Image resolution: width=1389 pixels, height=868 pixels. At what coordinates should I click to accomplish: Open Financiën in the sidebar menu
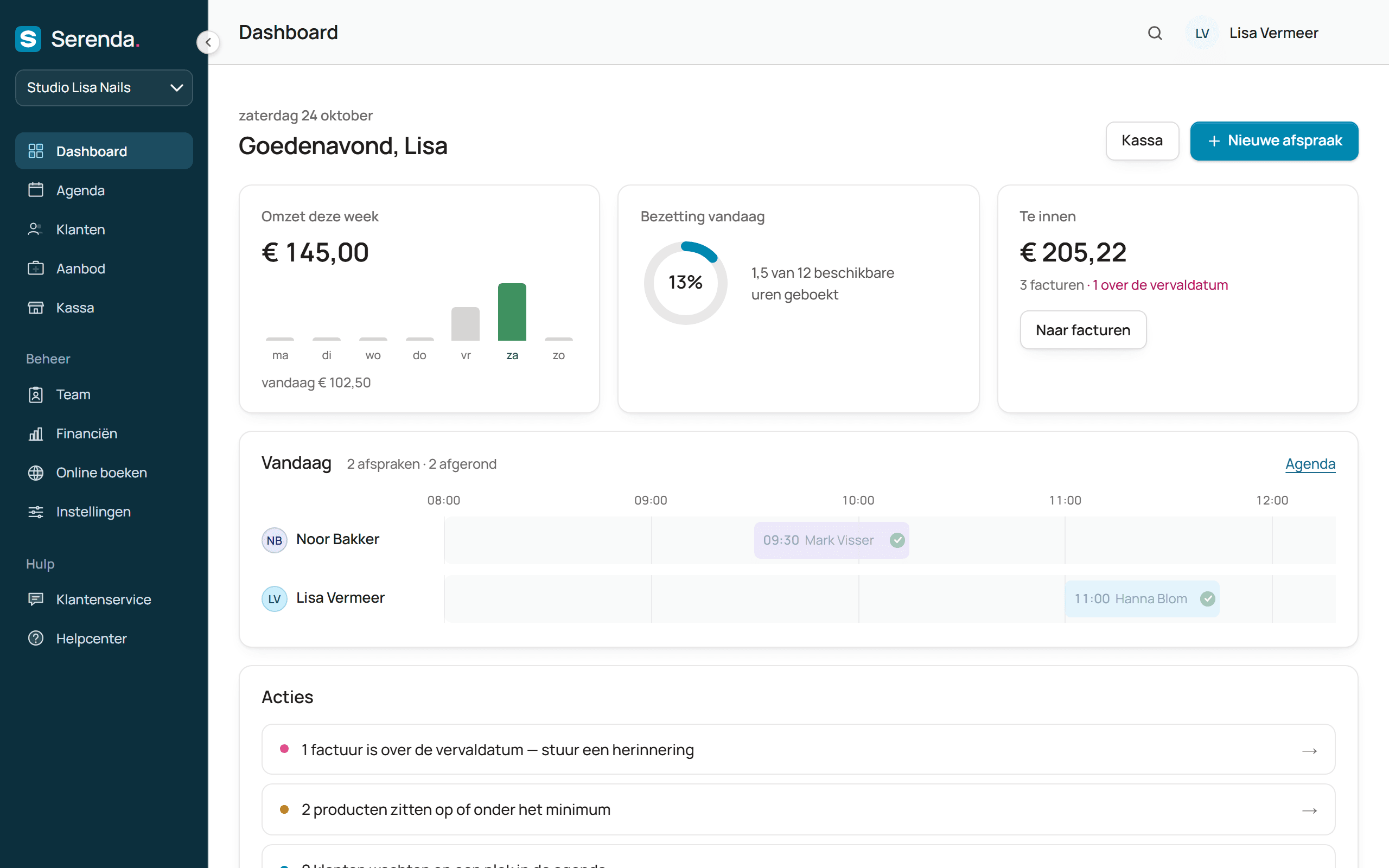coord(104,433)
